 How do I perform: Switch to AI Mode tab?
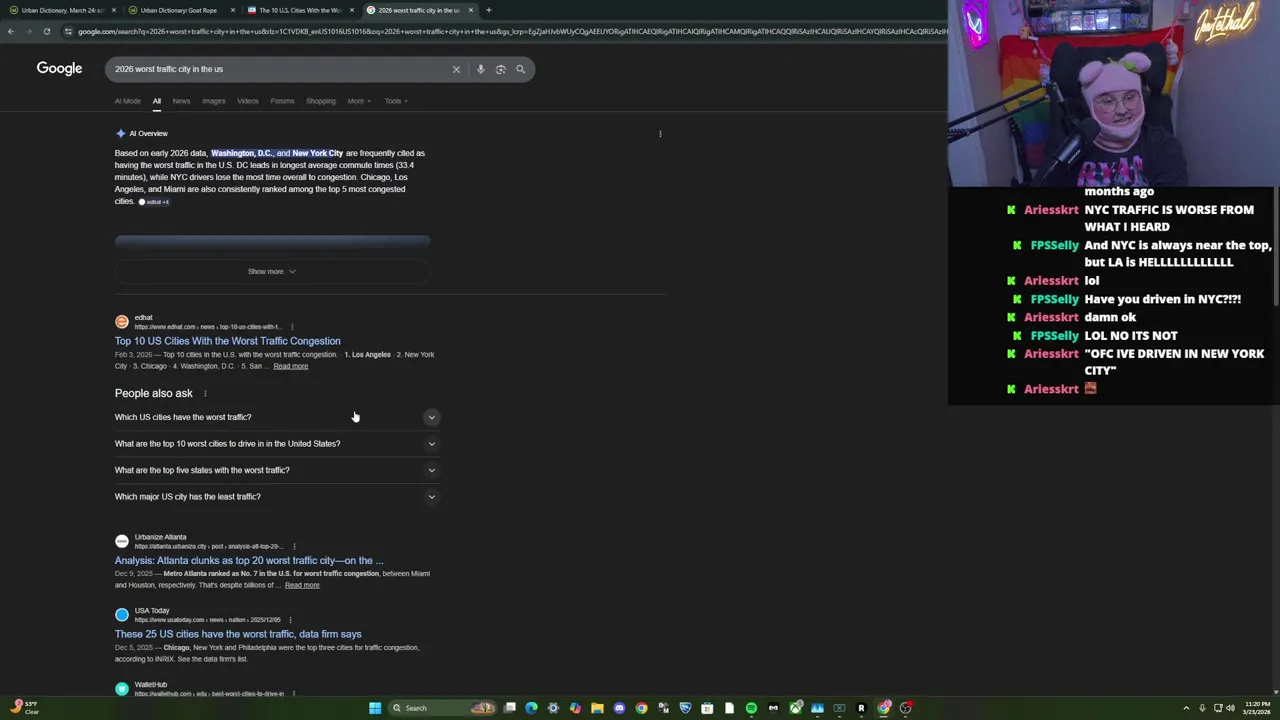coord(128,101)
